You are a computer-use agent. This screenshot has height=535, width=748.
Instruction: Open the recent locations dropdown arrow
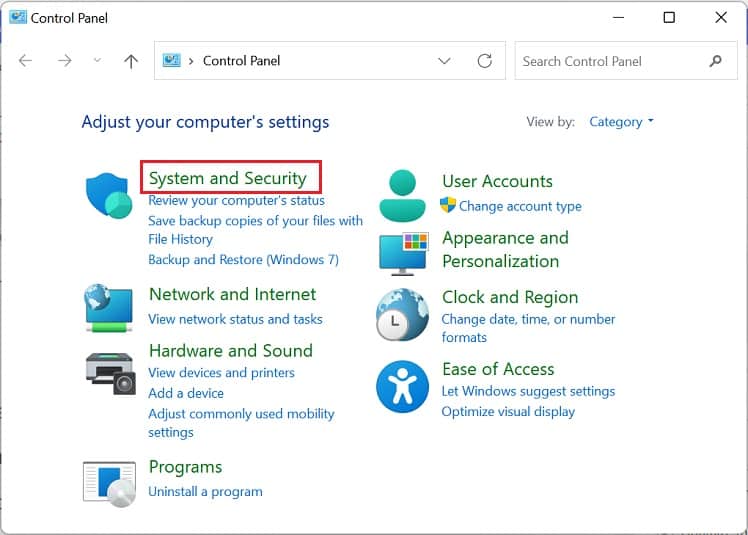click(97, 60)
